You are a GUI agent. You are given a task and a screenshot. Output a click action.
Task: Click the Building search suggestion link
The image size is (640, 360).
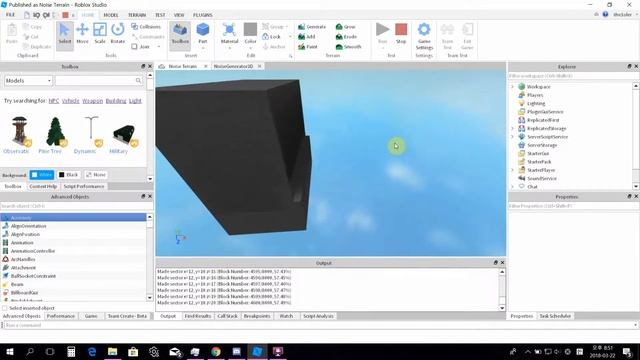(x=116, y=101)
